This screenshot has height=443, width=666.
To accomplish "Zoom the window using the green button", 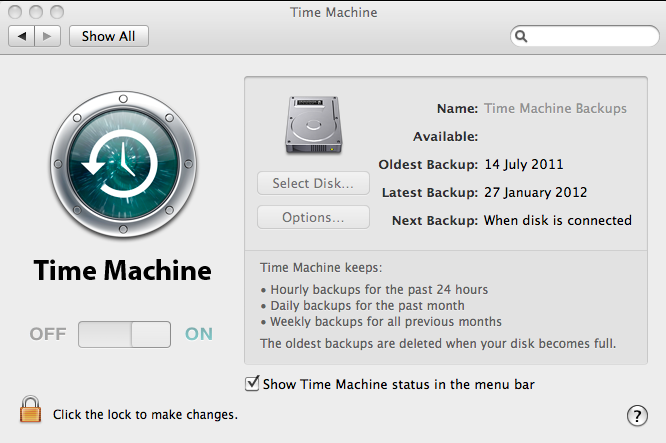I will (x=54, y=11).
